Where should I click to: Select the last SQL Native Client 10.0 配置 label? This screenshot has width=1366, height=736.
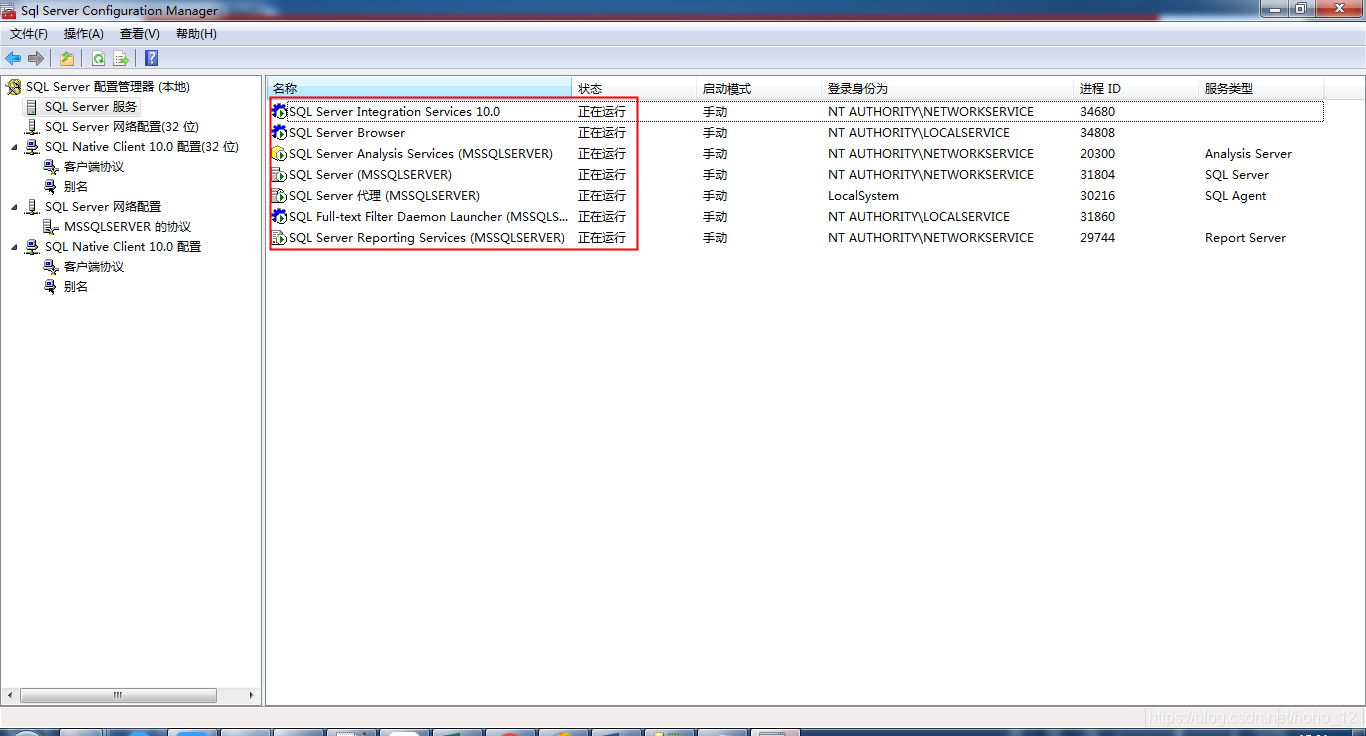coord(123,247)
